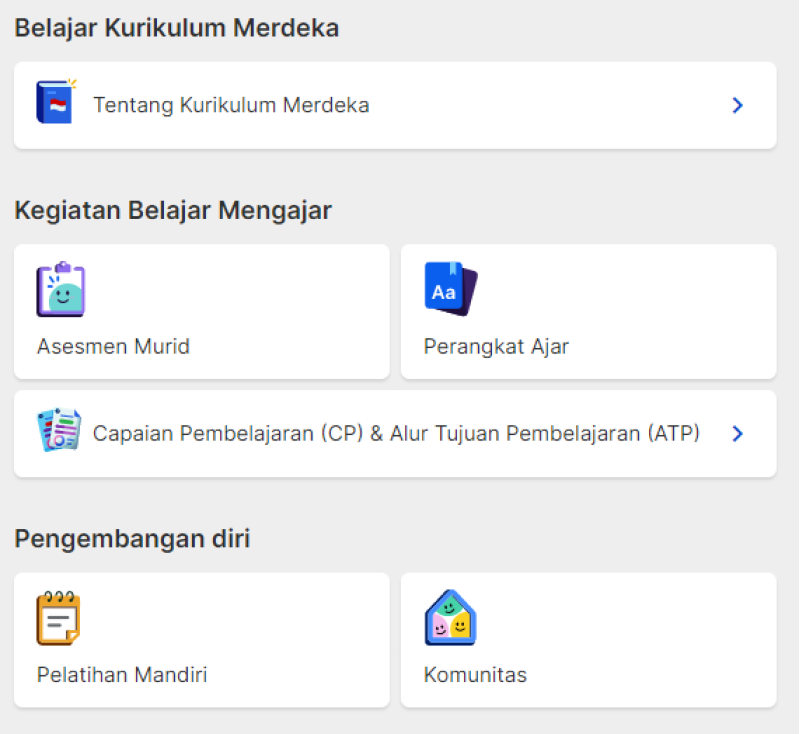The width and height of the screenshot is (800, 734).
Task: Select the Komunitas house icon
Action: point(450,616)
